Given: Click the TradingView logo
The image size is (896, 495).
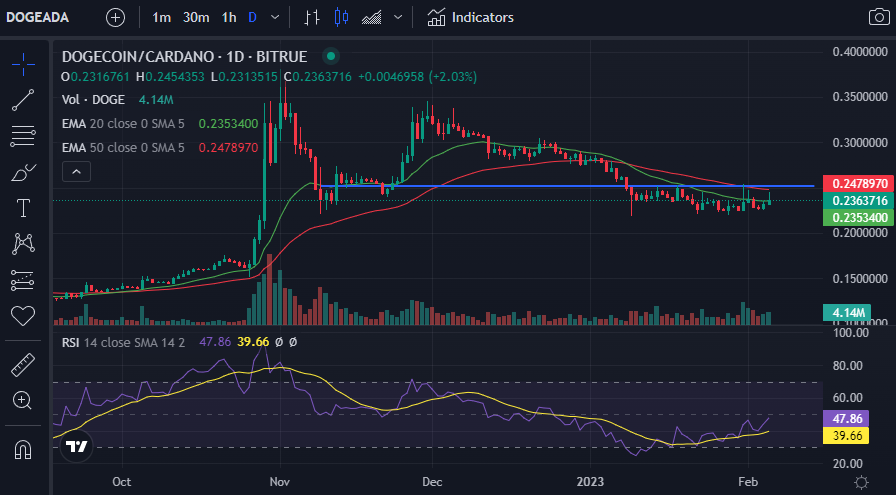Looking at the screenshot, I should point(77,446).
